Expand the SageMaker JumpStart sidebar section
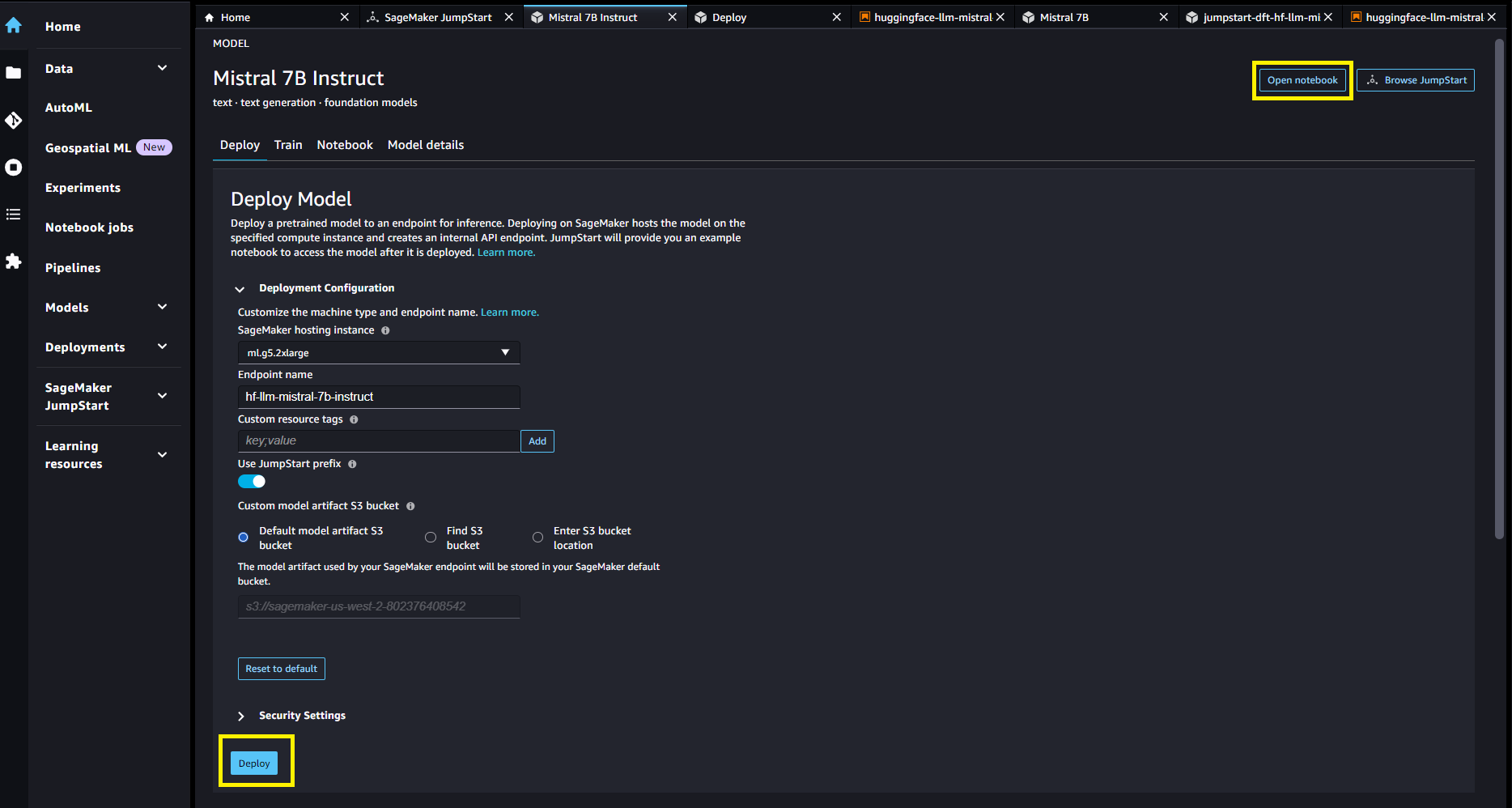 [x=163, y=396]
